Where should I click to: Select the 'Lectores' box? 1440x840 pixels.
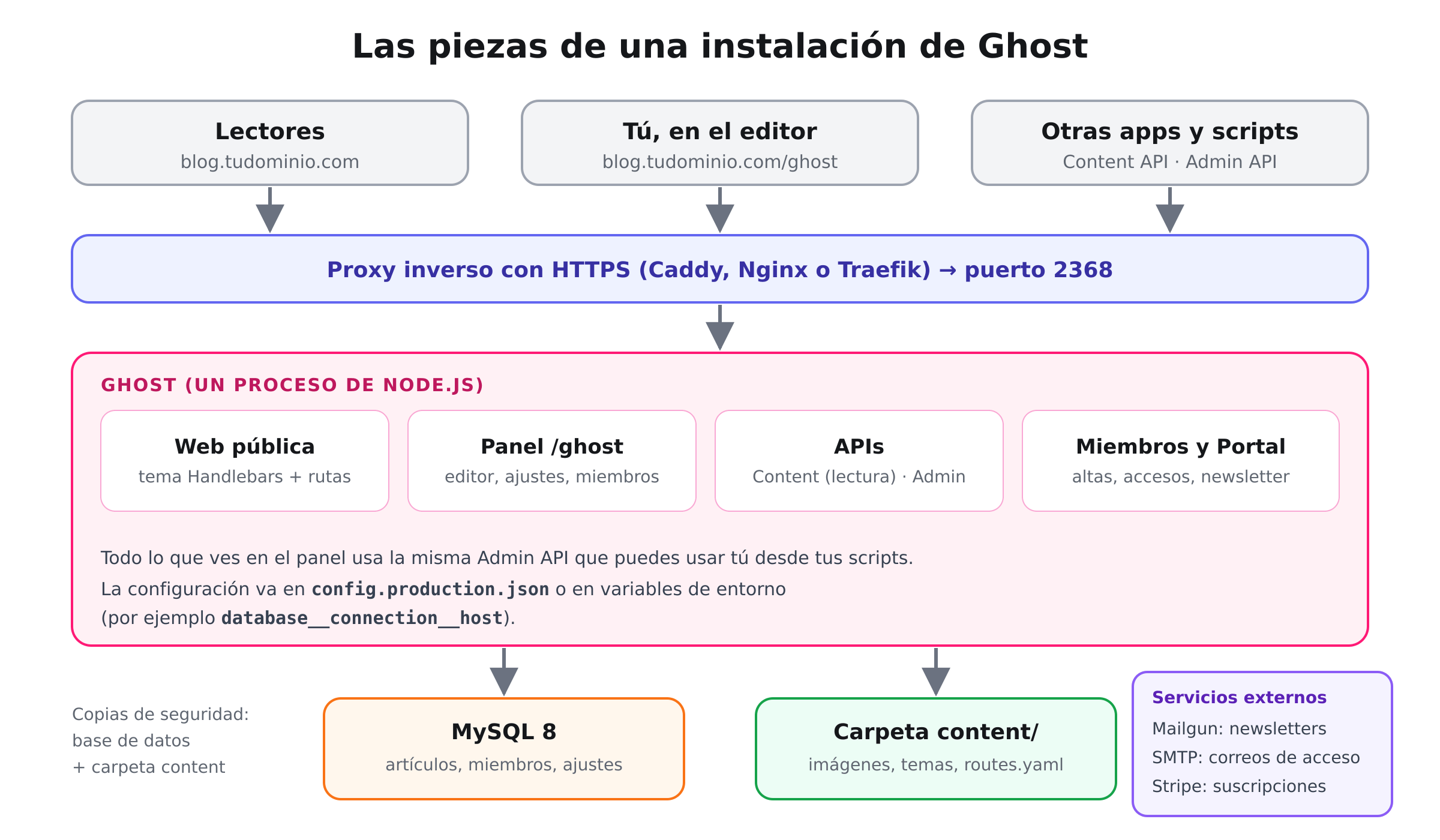click(x=270, y=143)
